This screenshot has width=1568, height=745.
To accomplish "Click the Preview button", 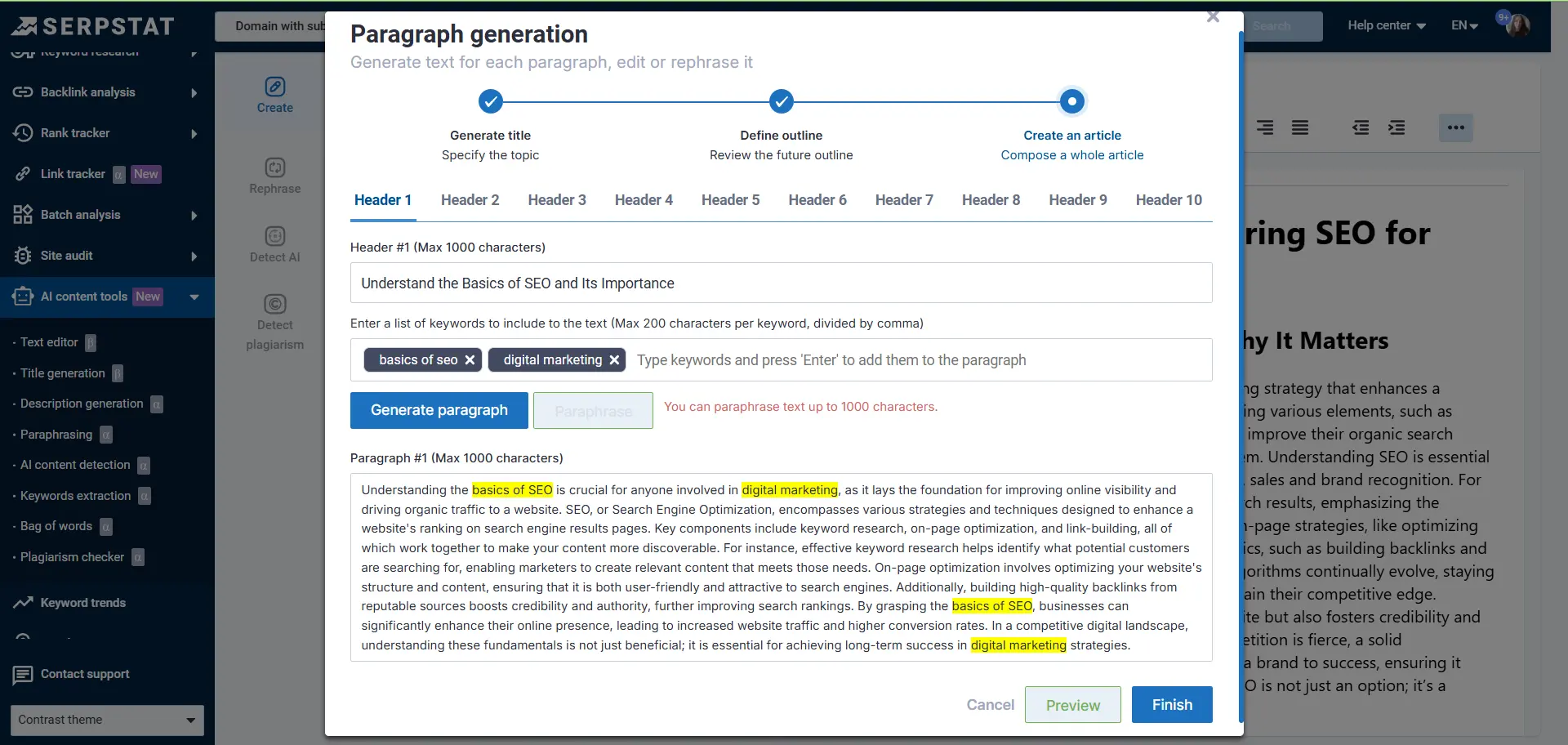I will pos(1072,704).
